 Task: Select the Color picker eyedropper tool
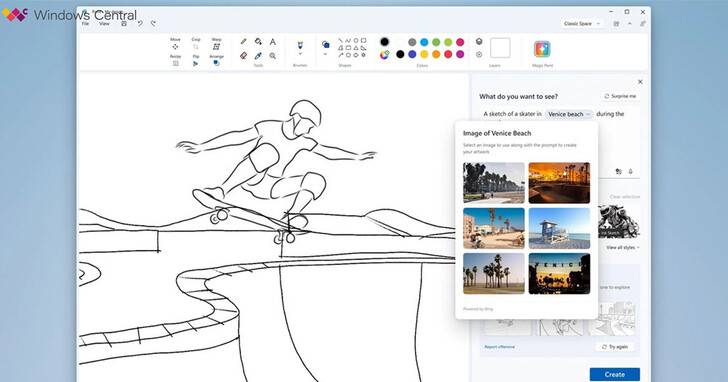258,56
